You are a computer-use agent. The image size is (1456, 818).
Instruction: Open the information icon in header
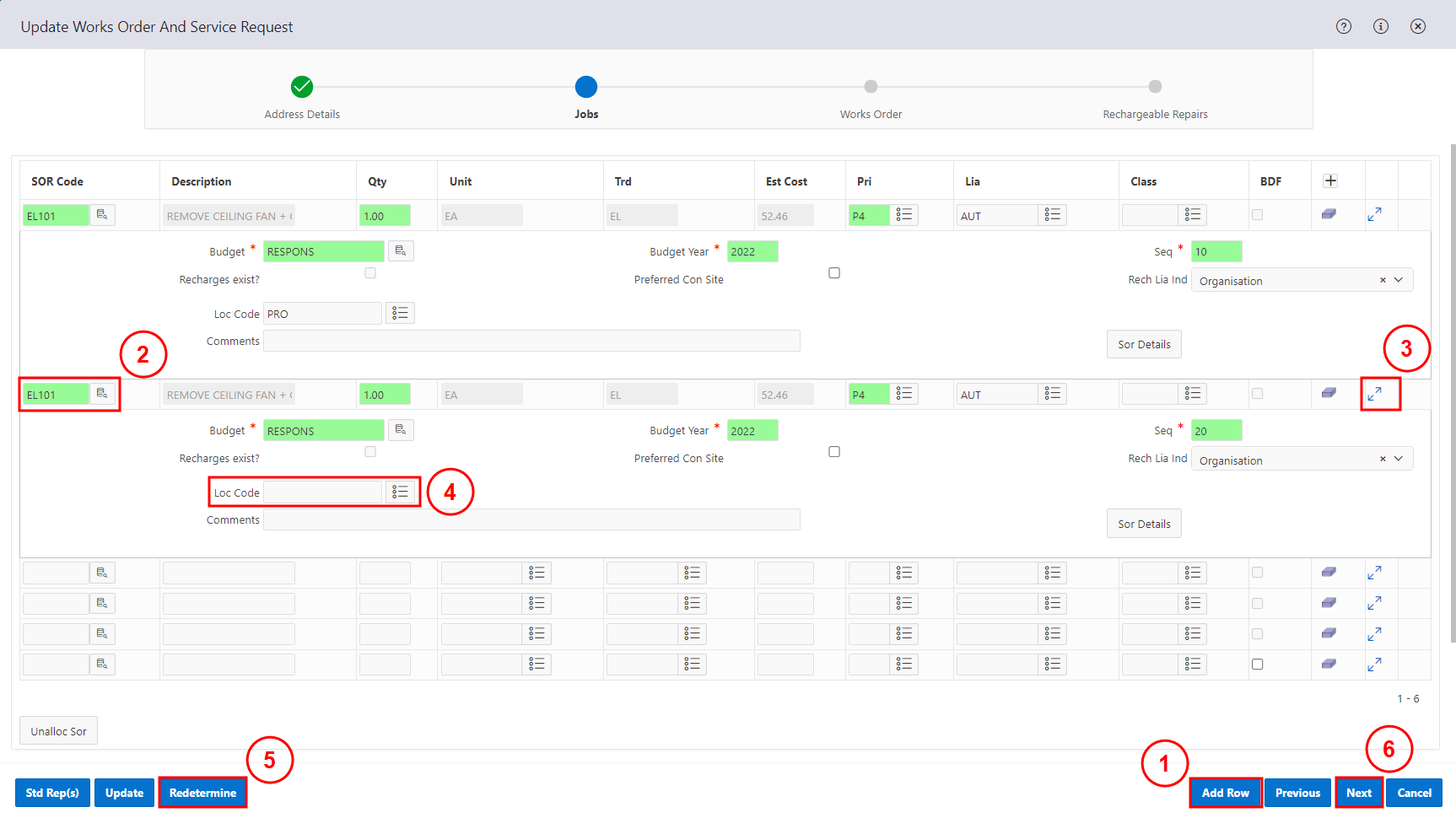point(1381,26)
